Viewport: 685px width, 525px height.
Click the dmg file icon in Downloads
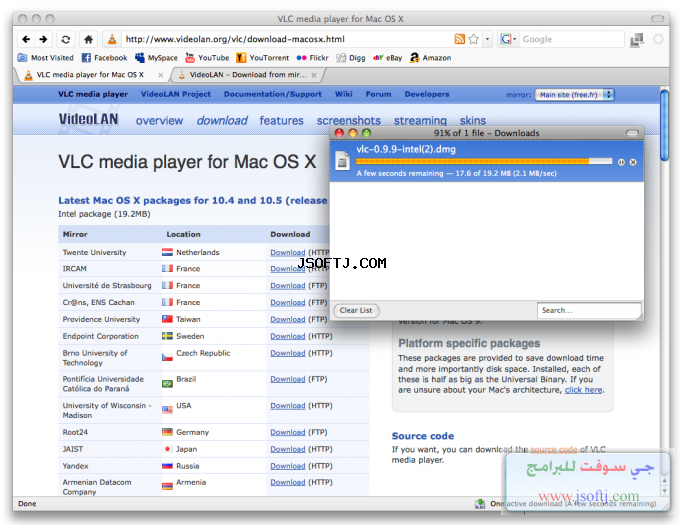343,160
